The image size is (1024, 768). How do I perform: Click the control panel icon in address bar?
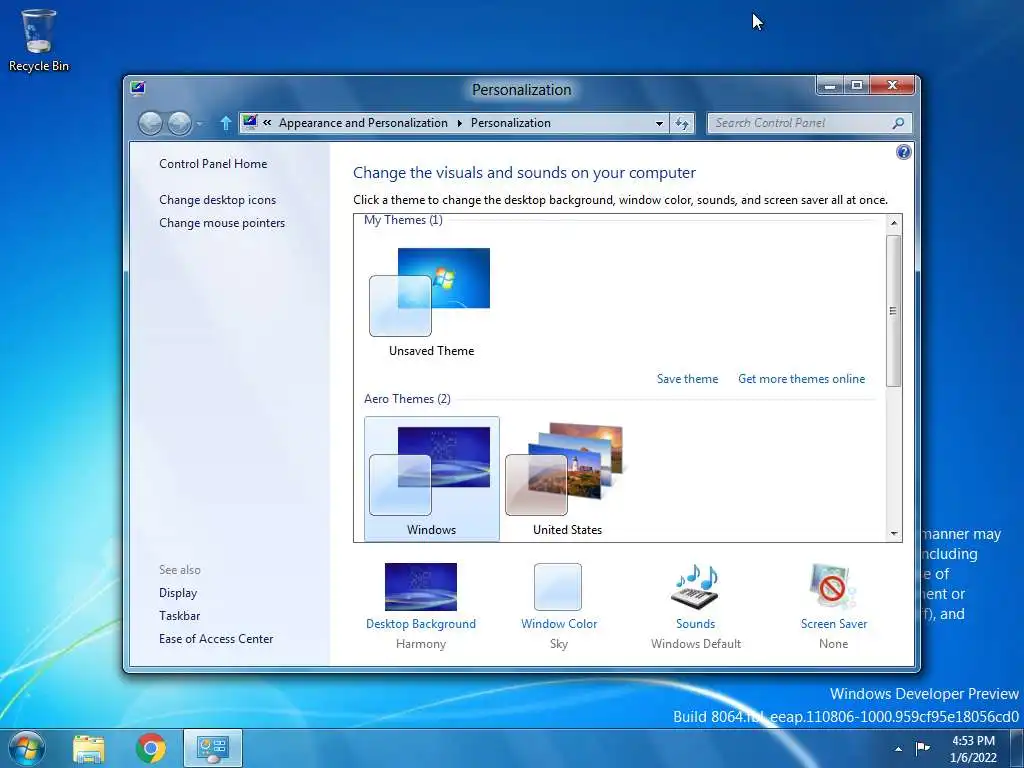pos(250,122)
